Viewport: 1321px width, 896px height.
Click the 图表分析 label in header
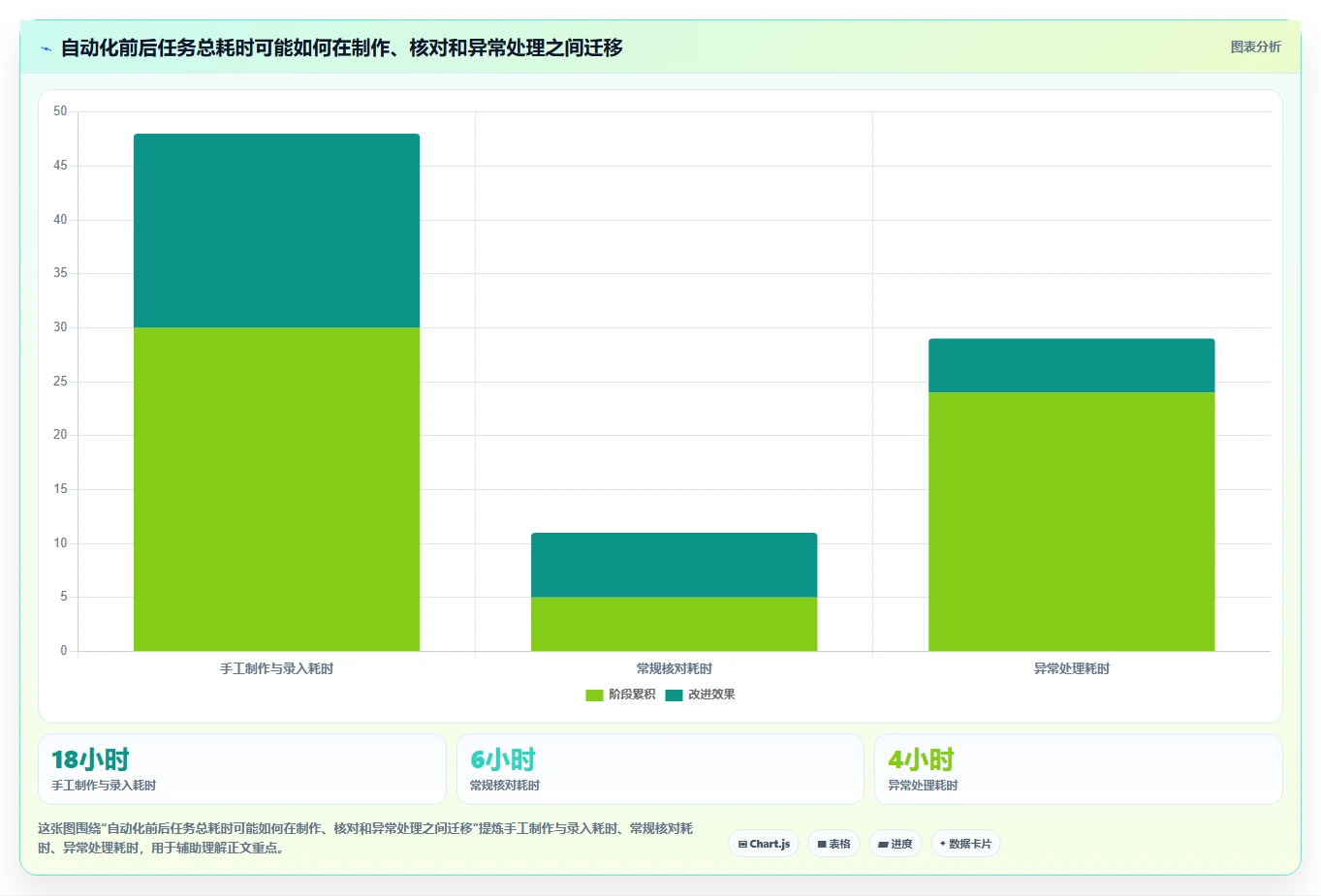tap(1255, 46)
